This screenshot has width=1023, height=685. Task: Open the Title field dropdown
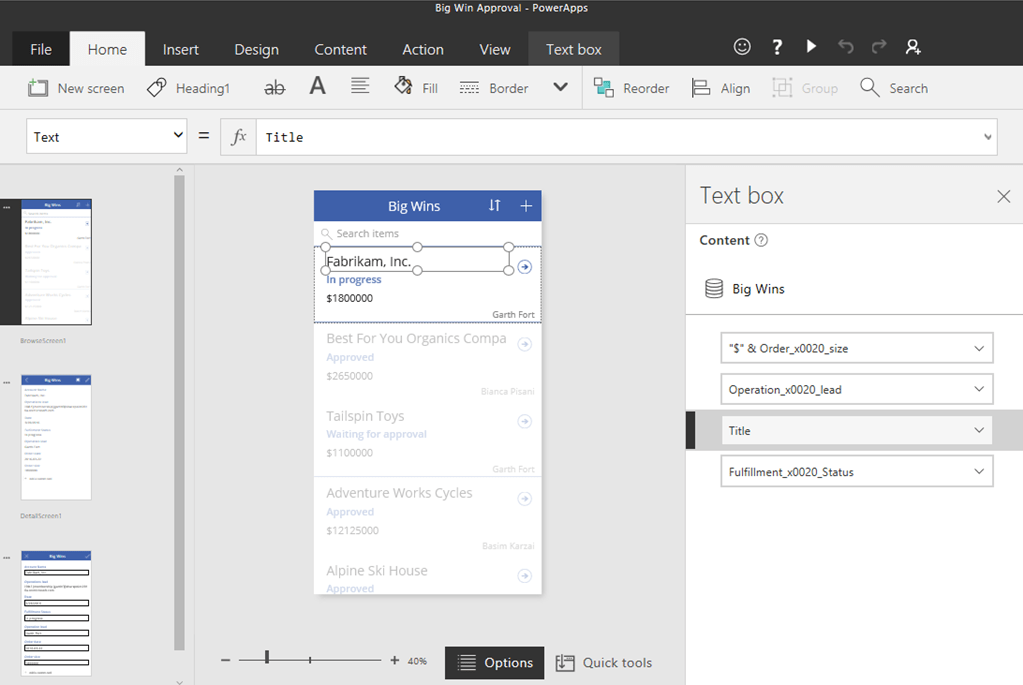click(x=857, y=431)
